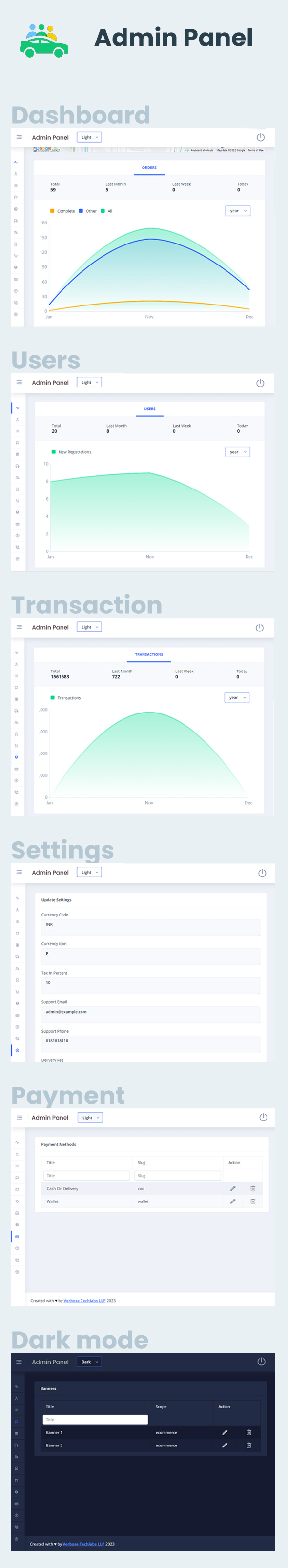Toggle the Other series in orders chart legend

(x=88, y=211)
